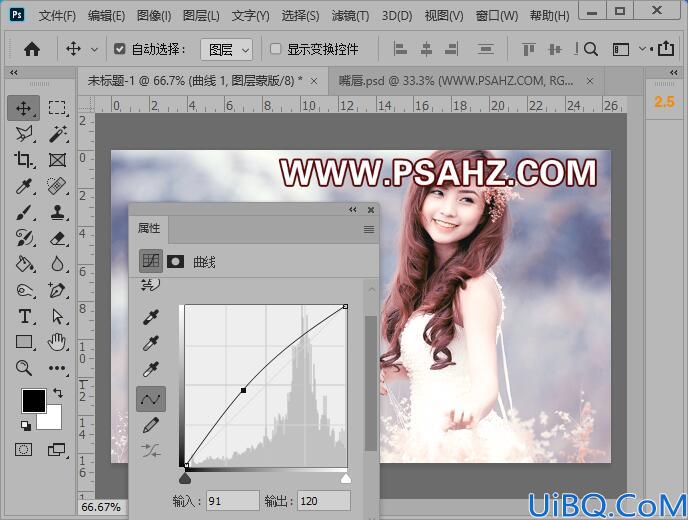Select the Frame tool

[57, 160]
